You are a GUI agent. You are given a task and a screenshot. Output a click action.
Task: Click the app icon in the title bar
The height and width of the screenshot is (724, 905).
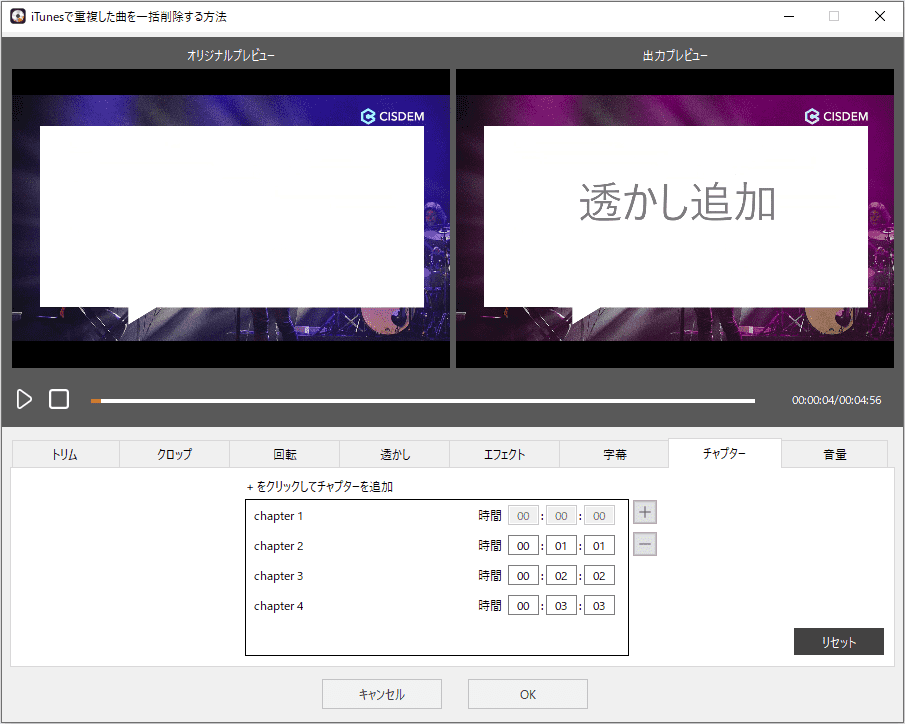click(x=18, y=16)
